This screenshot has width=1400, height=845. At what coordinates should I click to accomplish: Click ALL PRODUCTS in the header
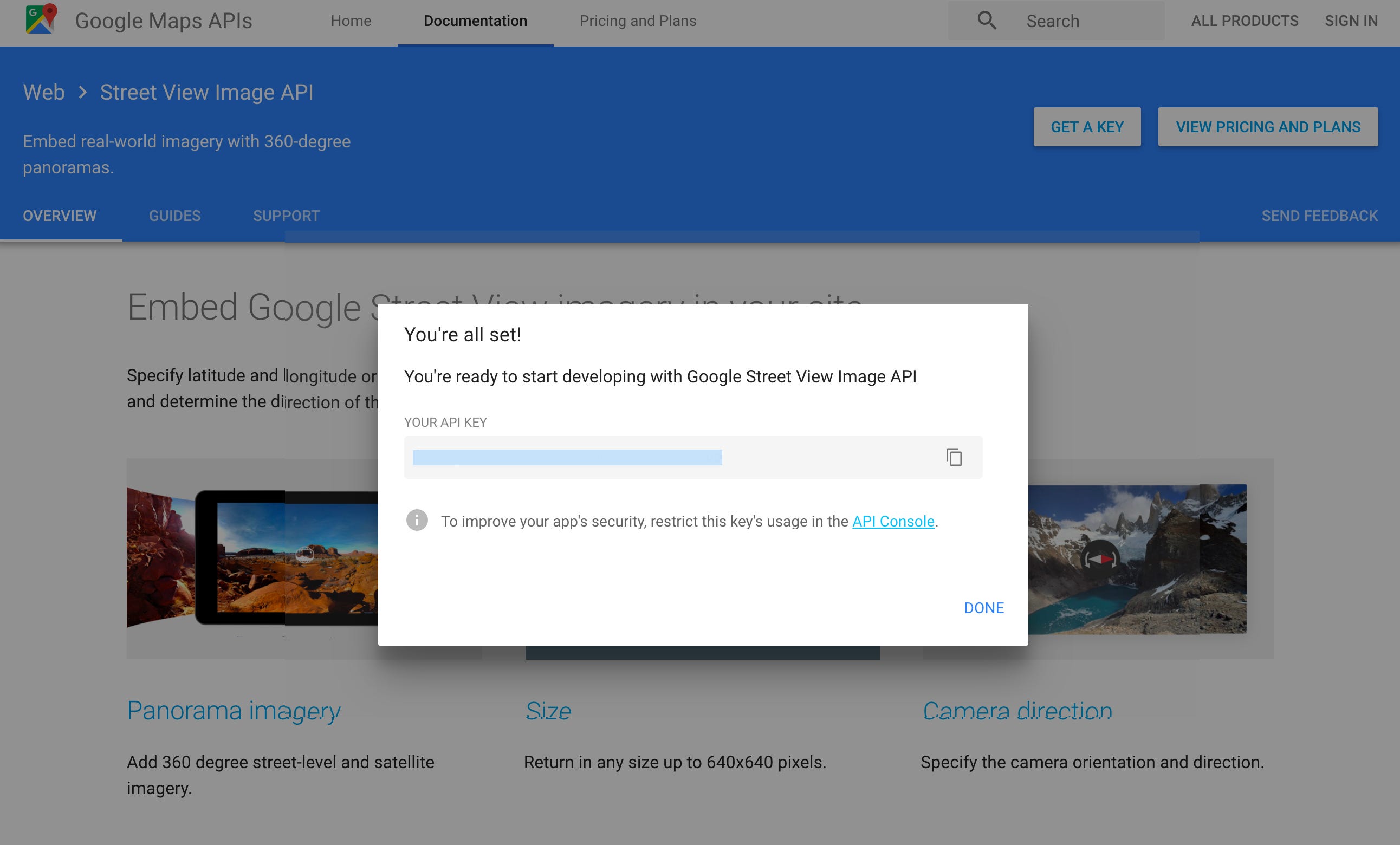[x=1245, y=21]
